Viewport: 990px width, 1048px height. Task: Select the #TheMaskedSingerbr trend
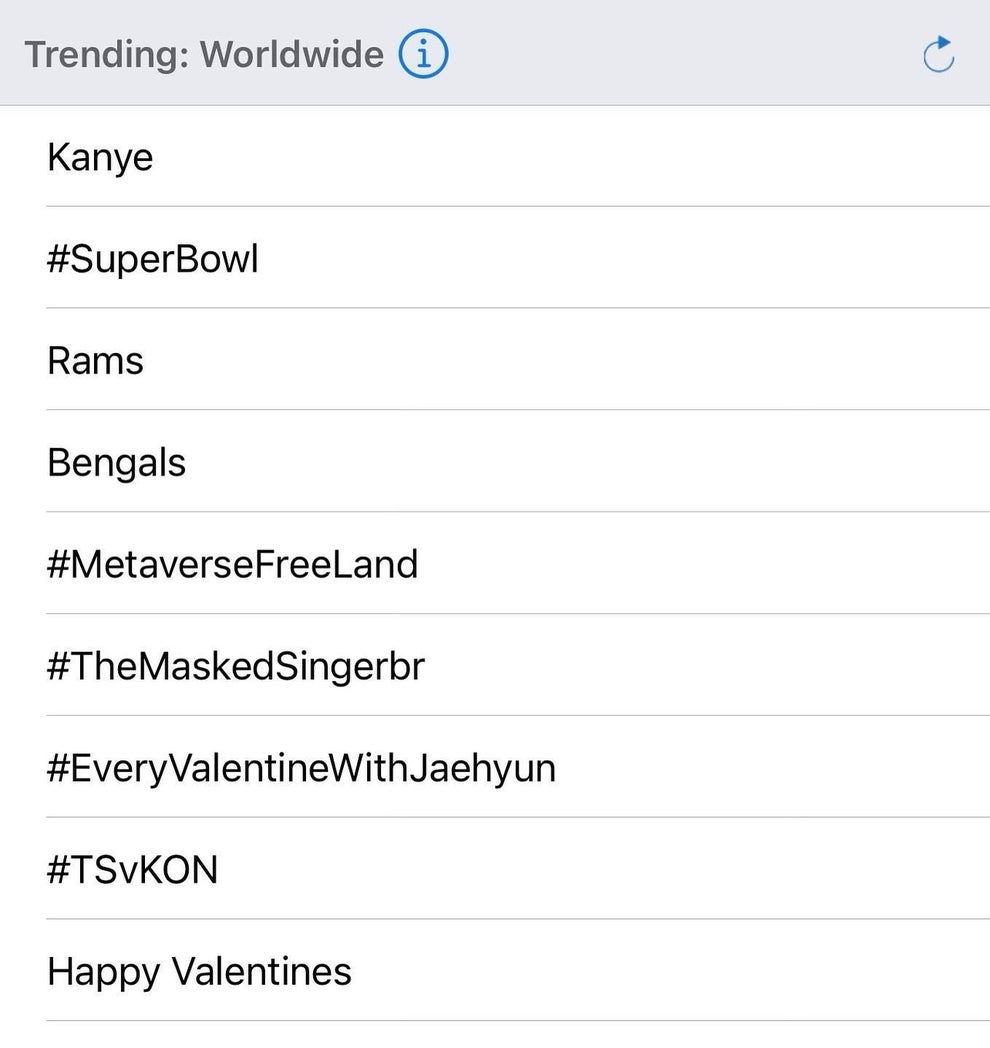(235, 666)
